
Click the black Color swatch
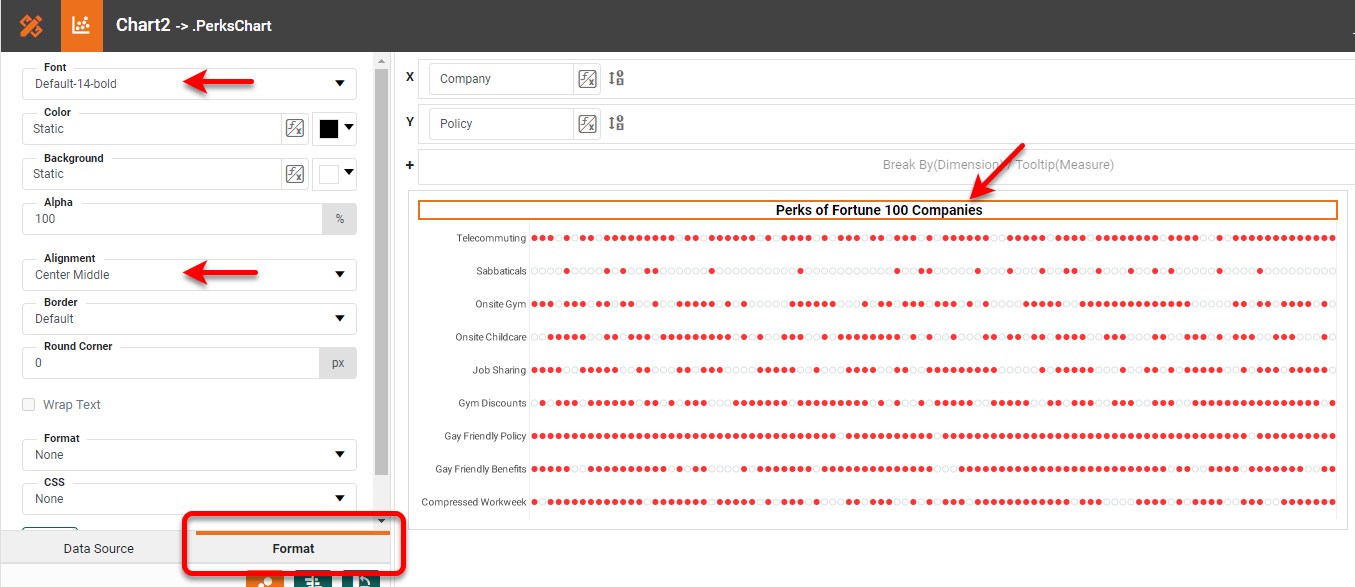[x=329, y=129]
